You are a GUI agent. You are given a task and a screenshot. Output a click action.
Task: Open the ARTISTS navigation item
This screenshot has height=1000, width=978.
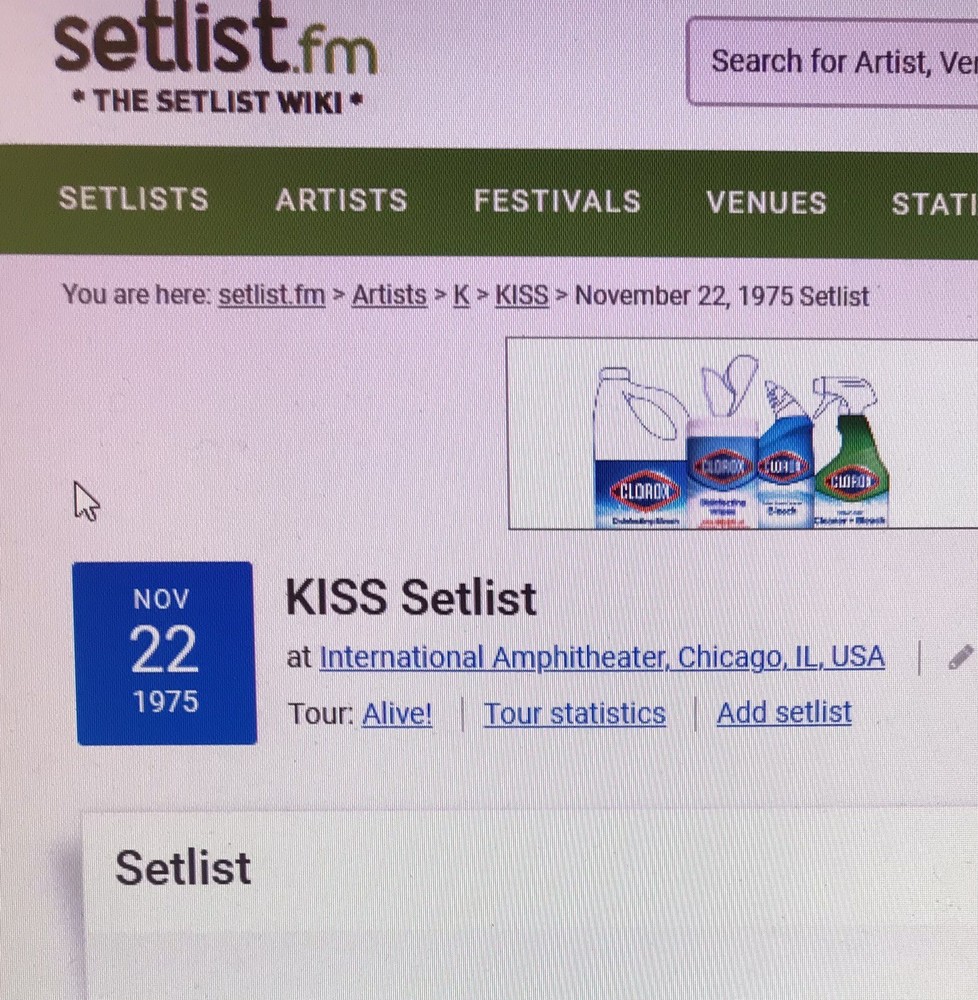pyautogui.click(x=342, y=200)
